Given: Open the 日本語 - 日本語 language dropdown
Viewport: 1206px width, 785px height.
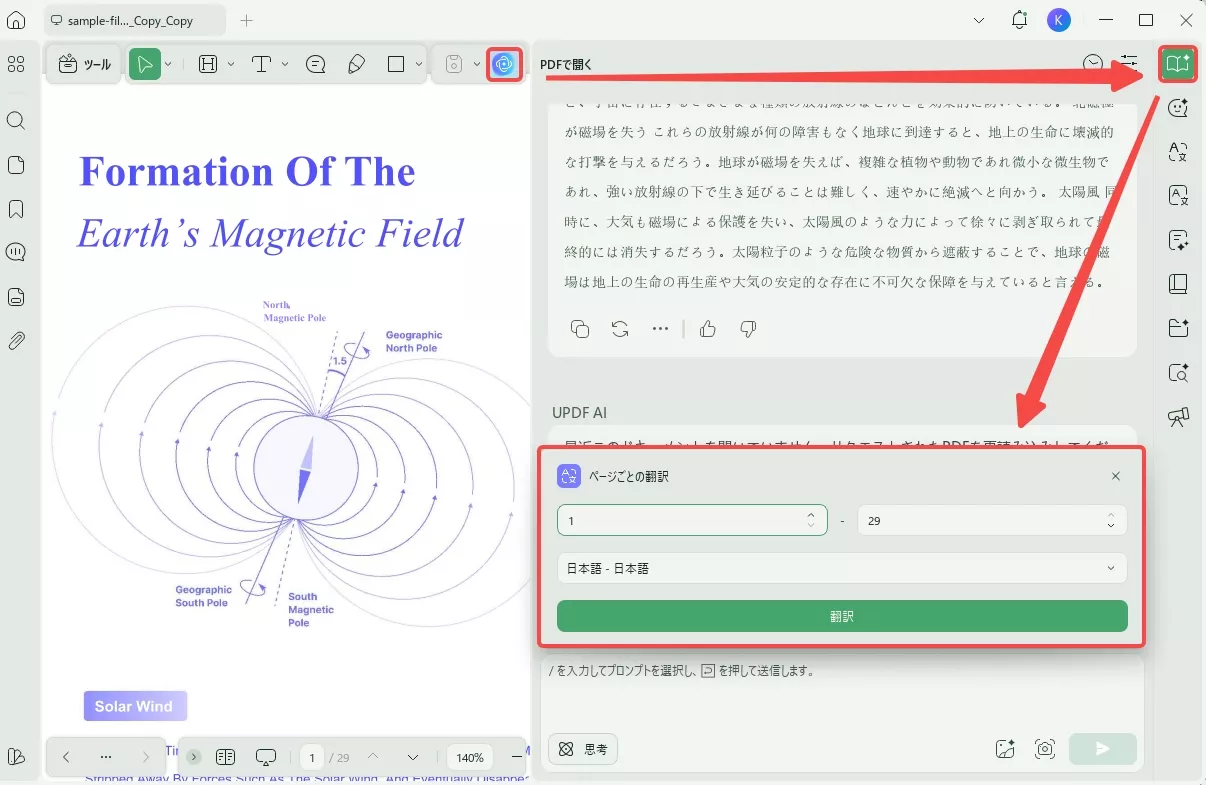Looking at the screenshot, I should [841, 568].
